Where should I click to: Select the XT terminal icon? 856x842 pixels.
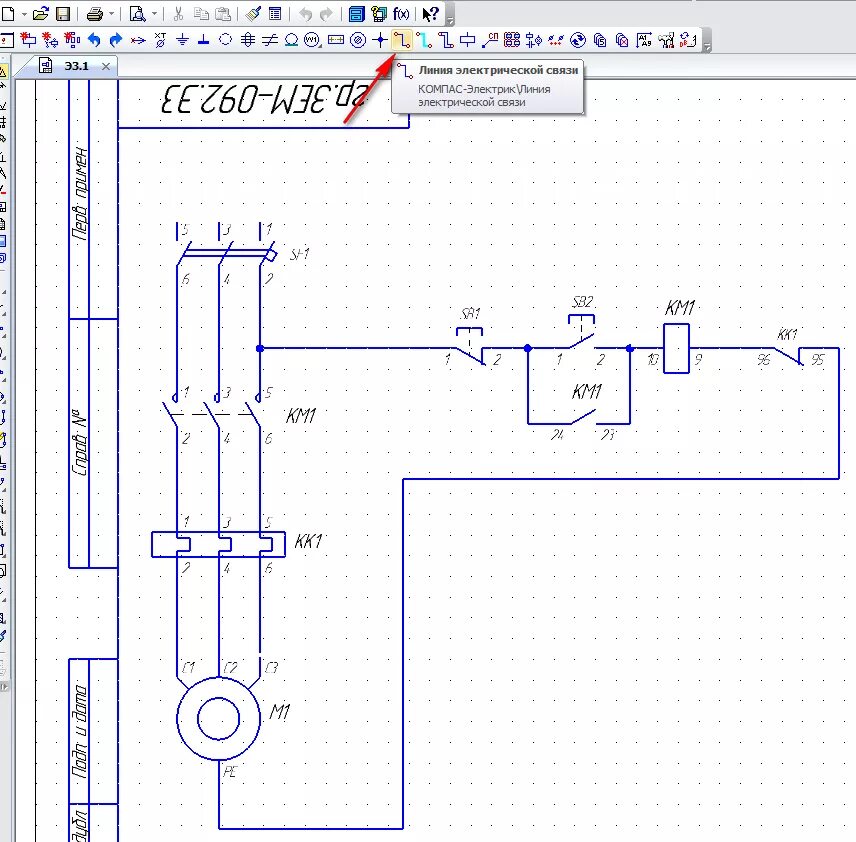point(160,40)
